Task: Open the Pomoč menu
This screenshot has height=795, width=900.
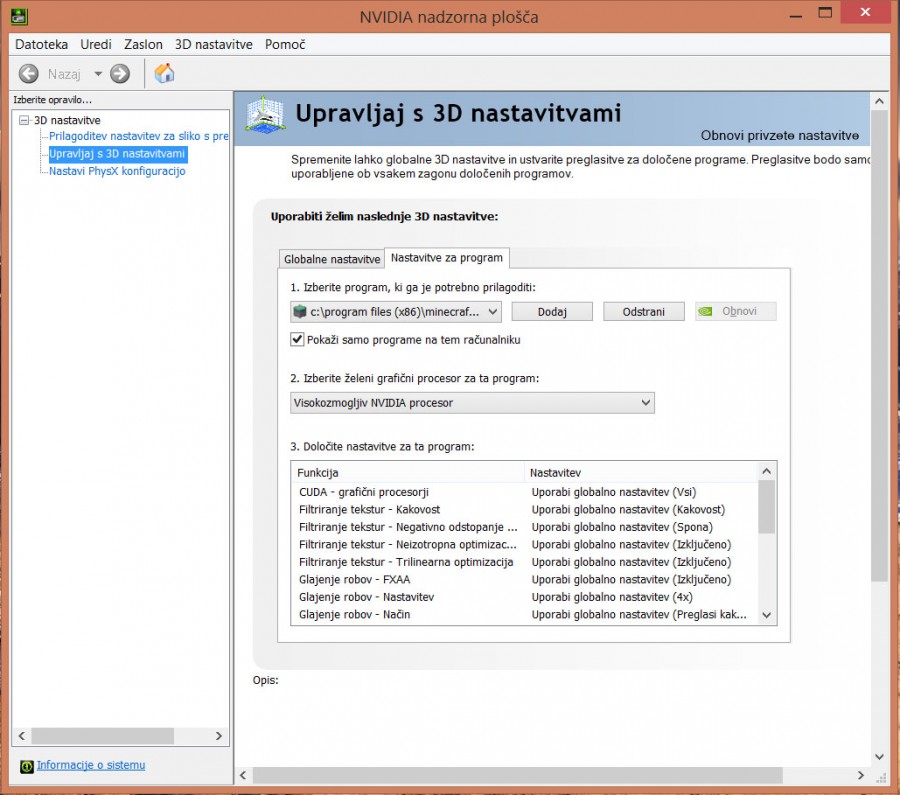Action: [x=285, y=44]
